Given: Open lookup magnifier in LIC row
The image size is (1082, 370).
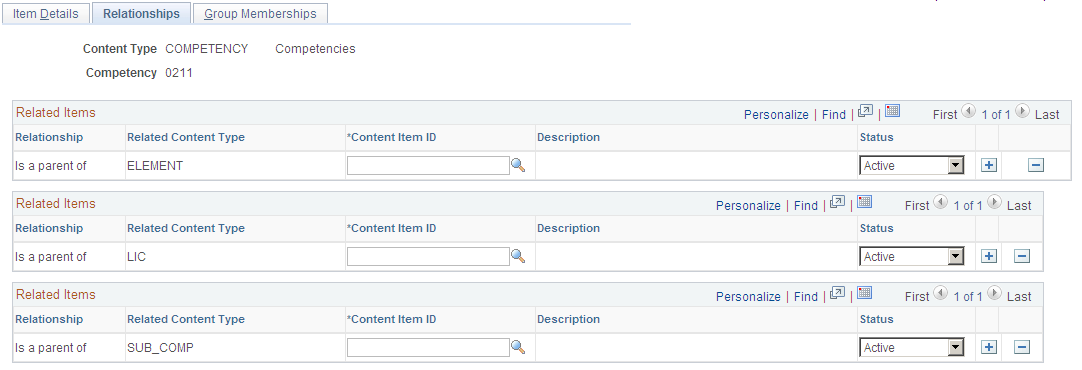Looking at the screenshot, I should point(518,256).
